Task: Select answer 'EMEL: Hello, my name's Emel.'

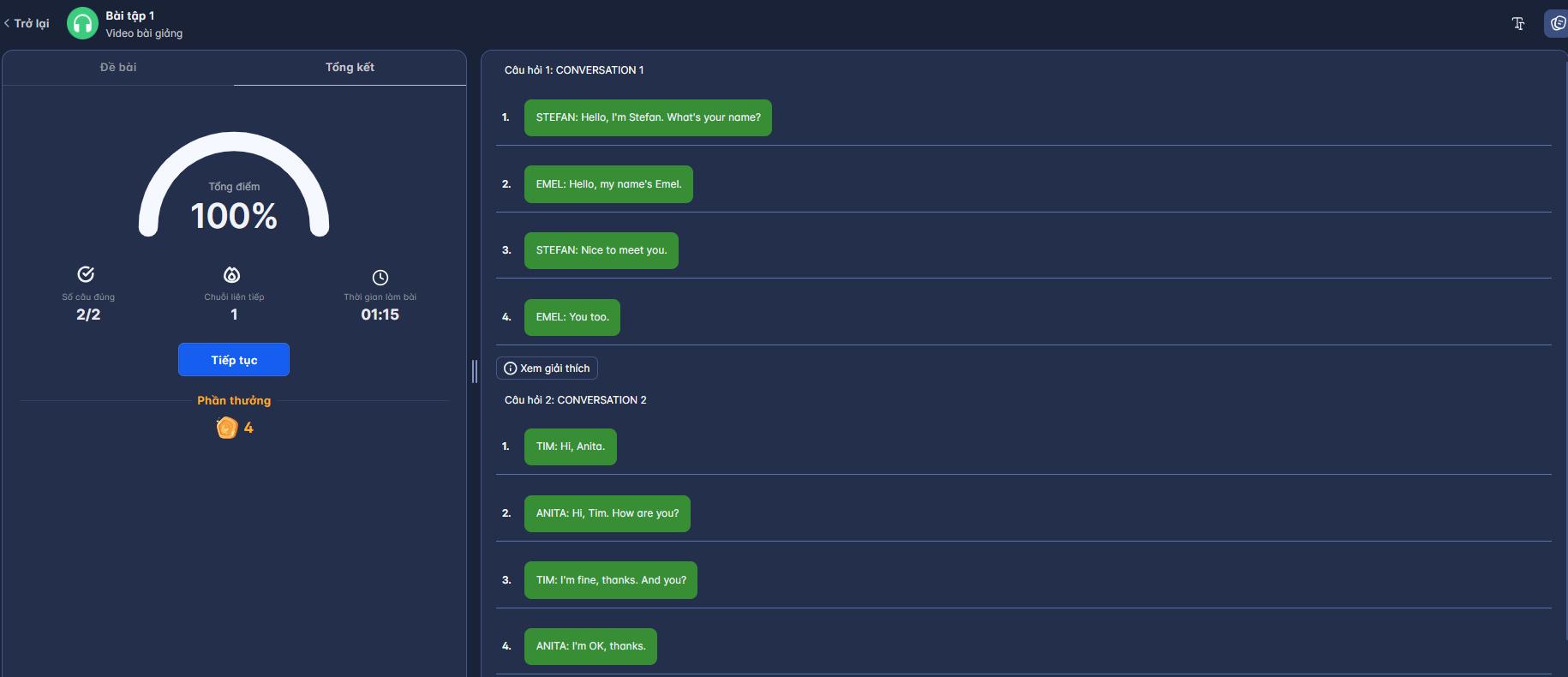Action: [608, 184]
